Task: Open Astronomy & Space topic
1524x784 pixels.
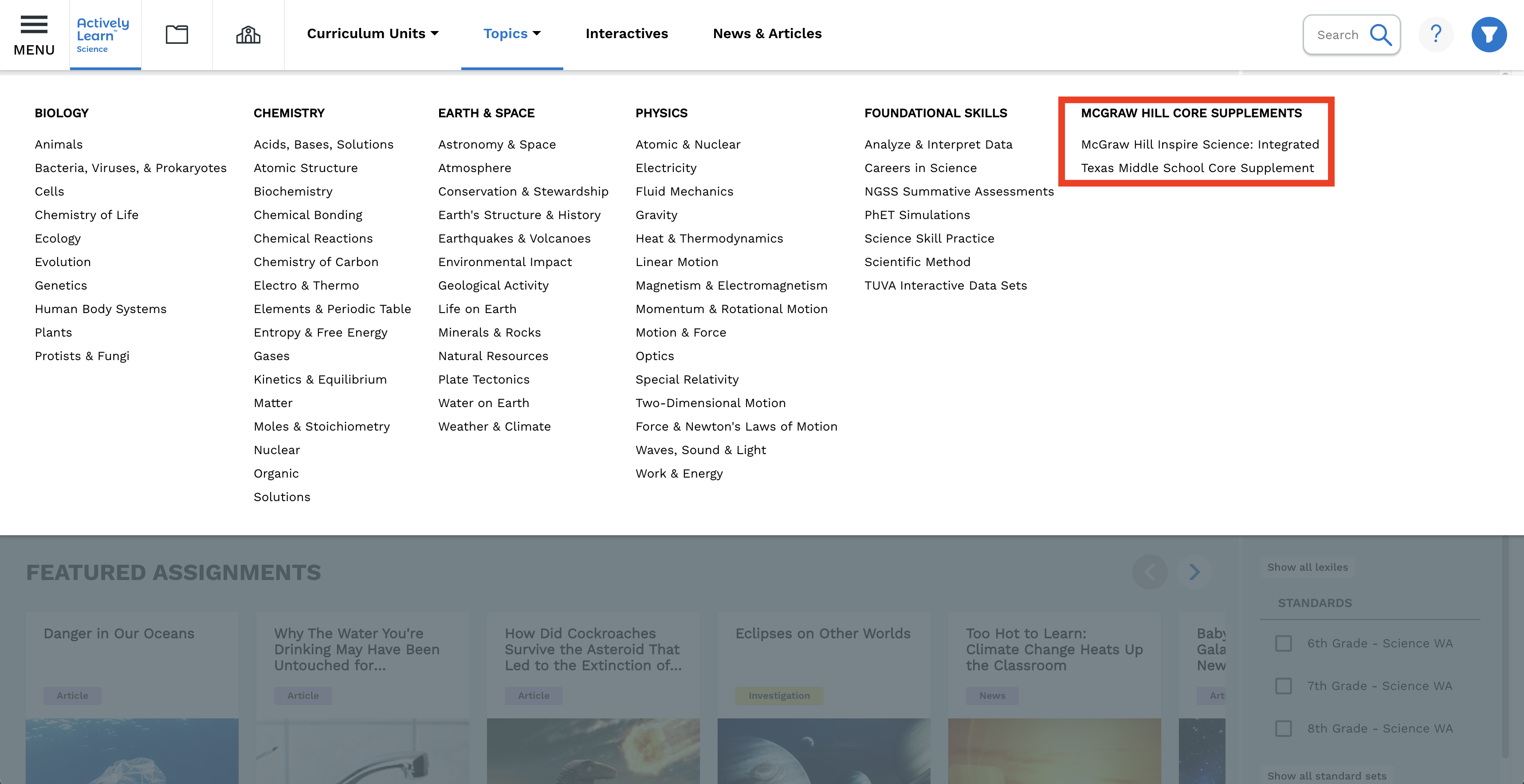Action: click(x=497, y=145)
